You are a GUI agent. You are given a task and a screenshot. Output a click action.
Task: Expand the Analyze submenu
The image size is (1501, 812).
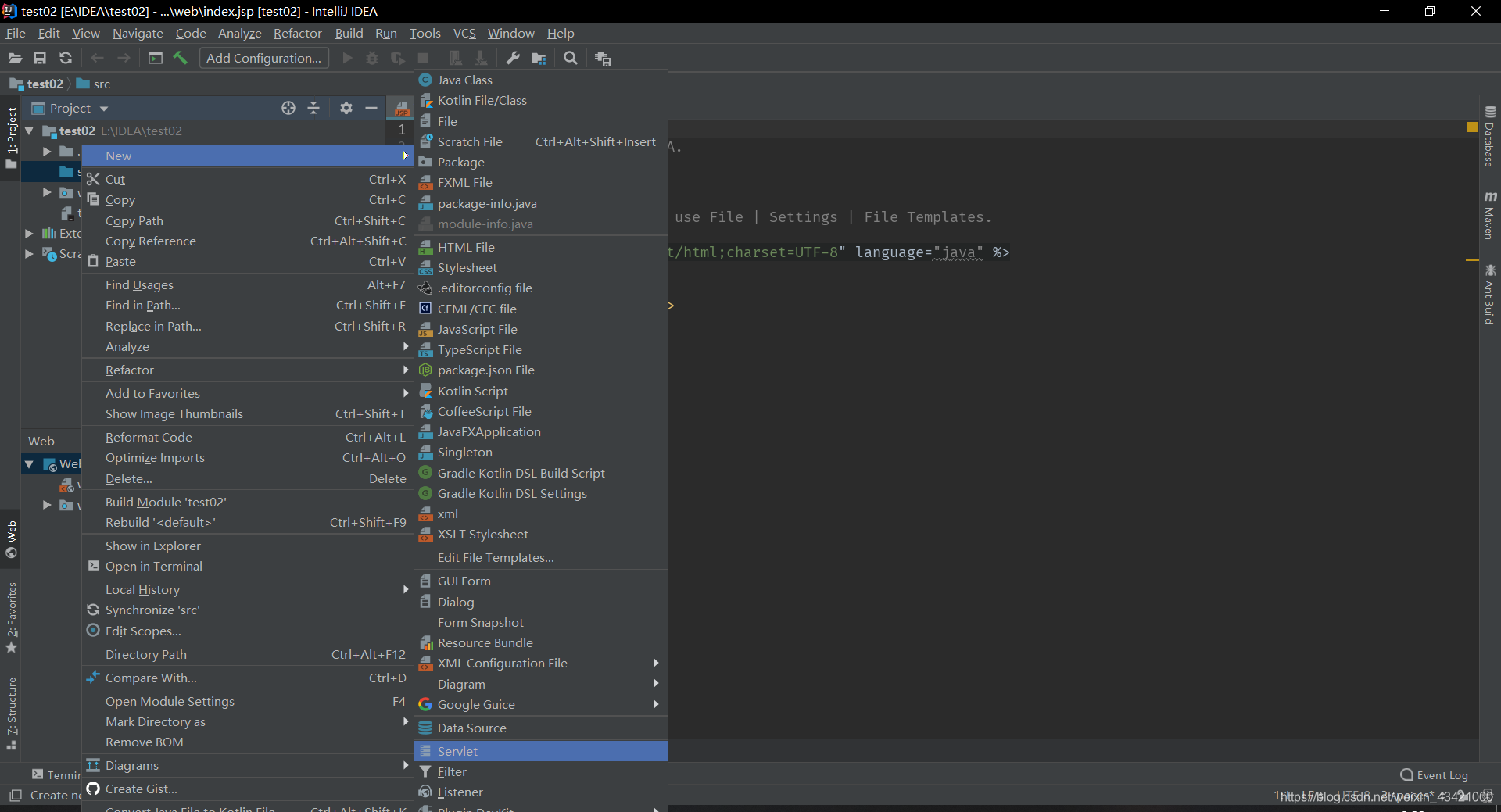point(248,346)
